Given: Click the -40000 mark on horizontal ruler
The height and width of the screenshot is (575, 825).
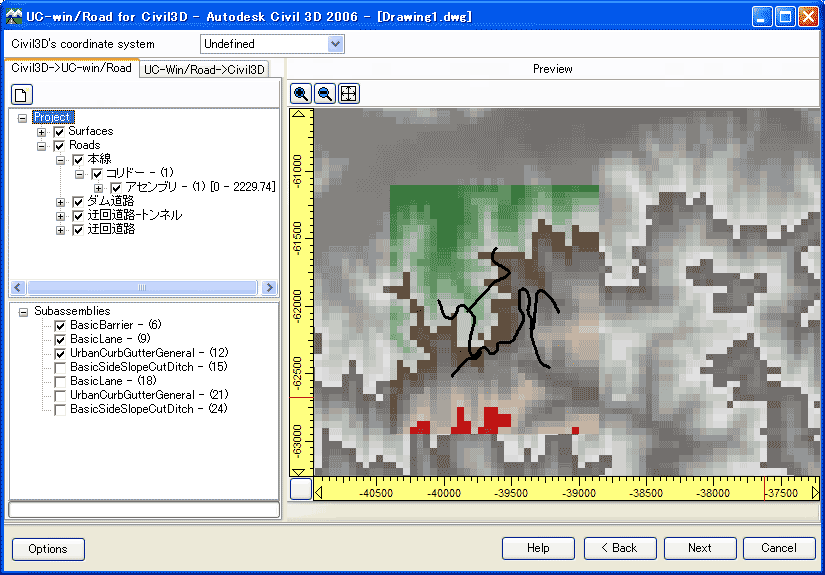Looking at the screenshot, I should click(444, 493).
